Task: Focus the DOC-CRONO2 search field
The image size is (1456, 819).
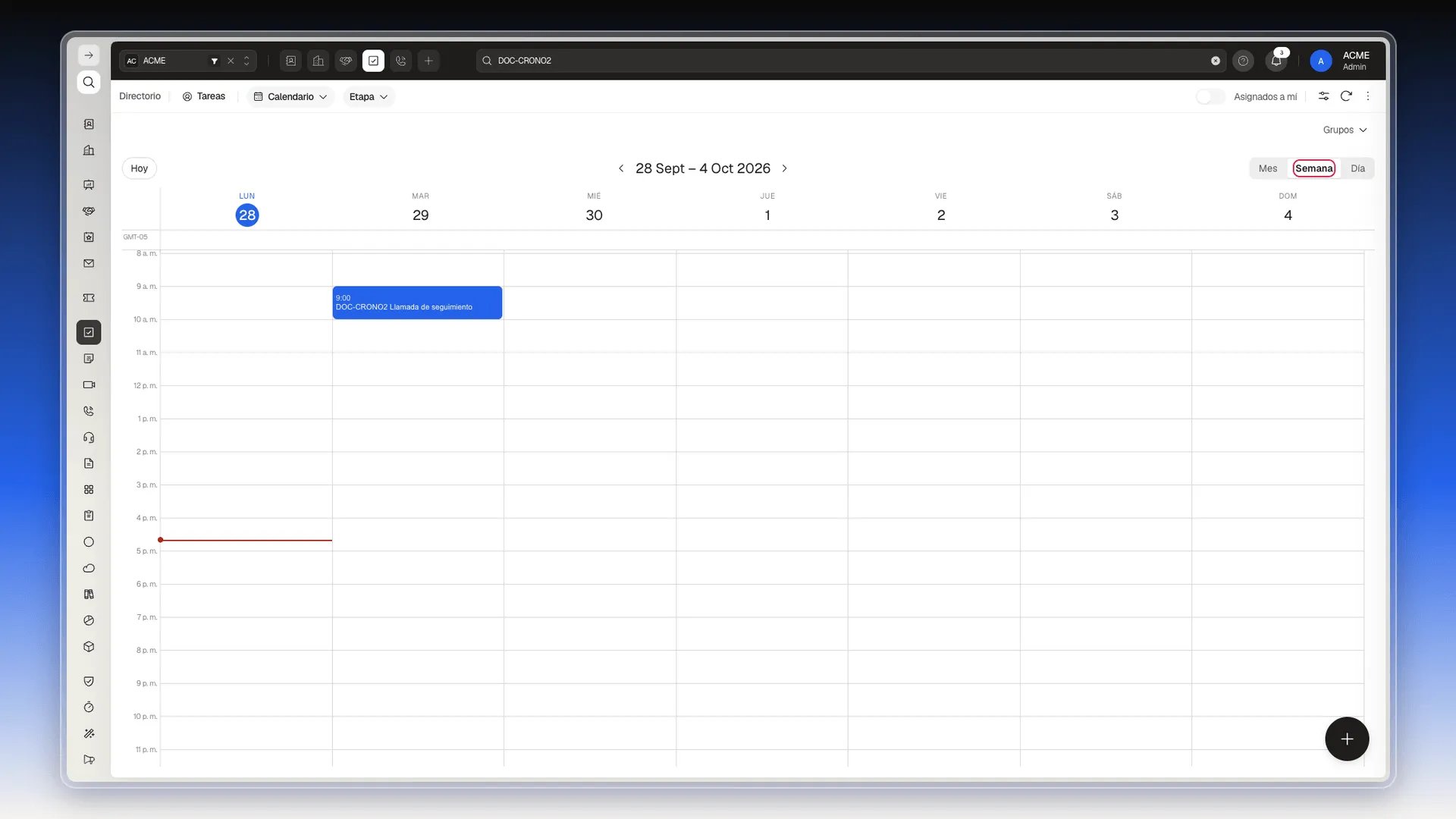Action: tap(849, 61)
